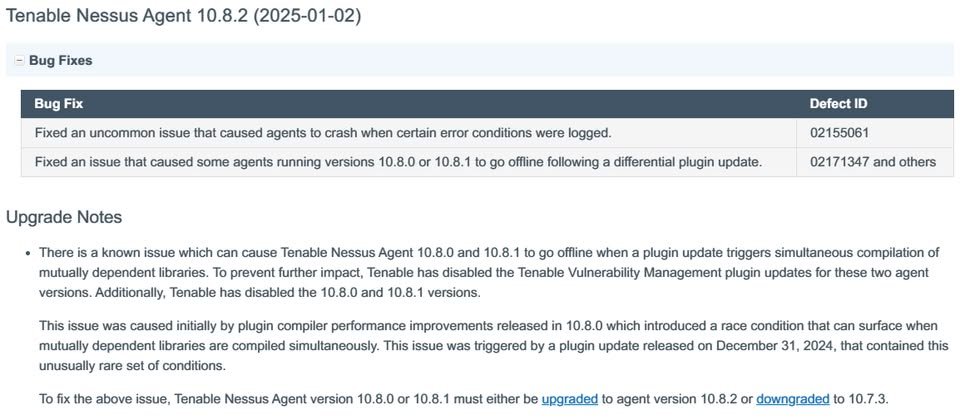
Task: Click the Upgrade Notes heading
Action: pos(64,217)
